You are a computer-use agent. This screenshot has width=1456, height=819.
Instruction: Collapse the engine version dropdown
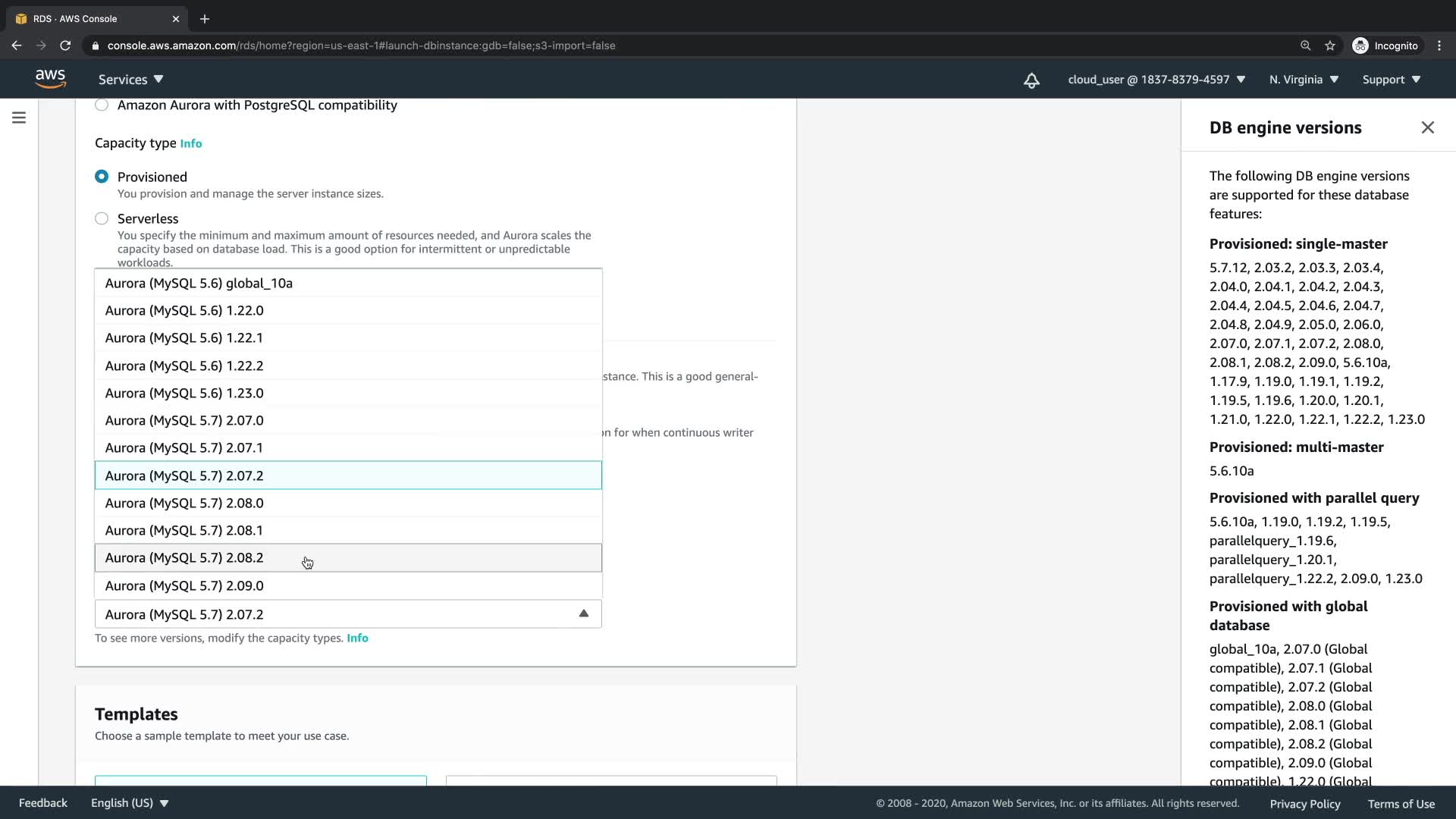pos(583,613)
